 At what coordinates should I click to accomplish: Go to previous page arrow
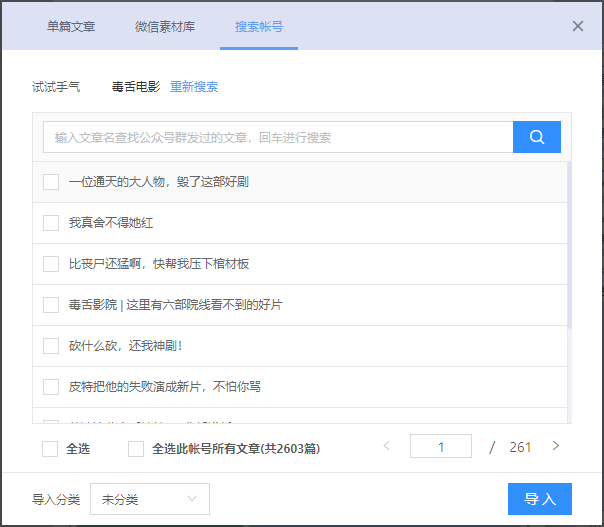tap(387, 446)
